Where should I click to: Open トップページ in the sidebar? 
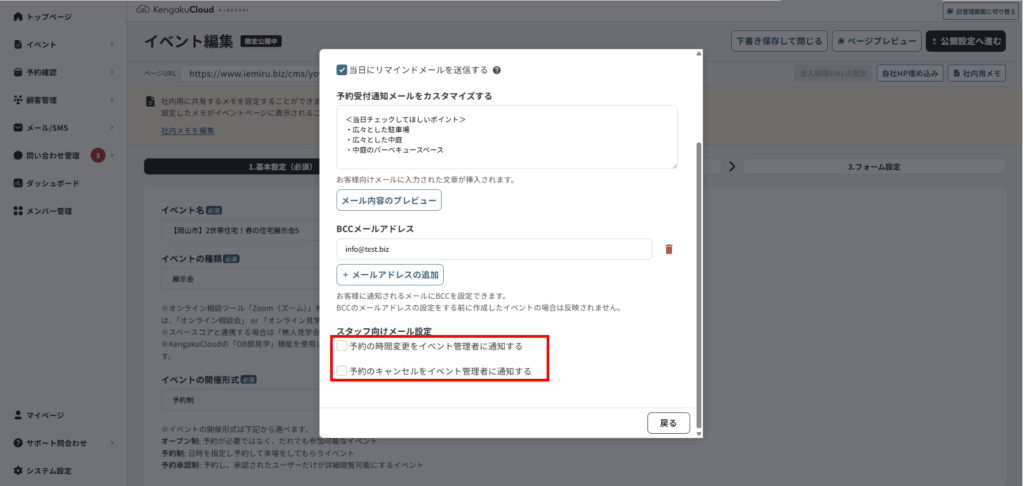coord(49,16)
